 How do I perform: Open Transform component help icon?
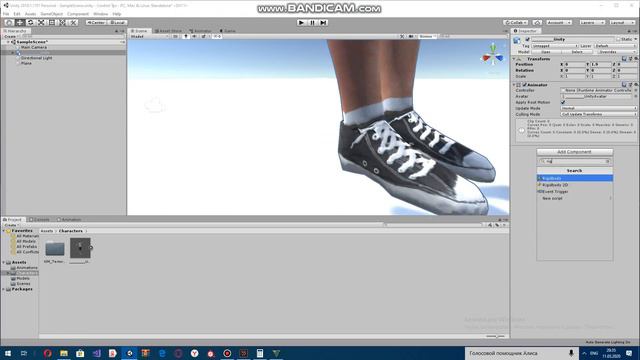point(624,59)
